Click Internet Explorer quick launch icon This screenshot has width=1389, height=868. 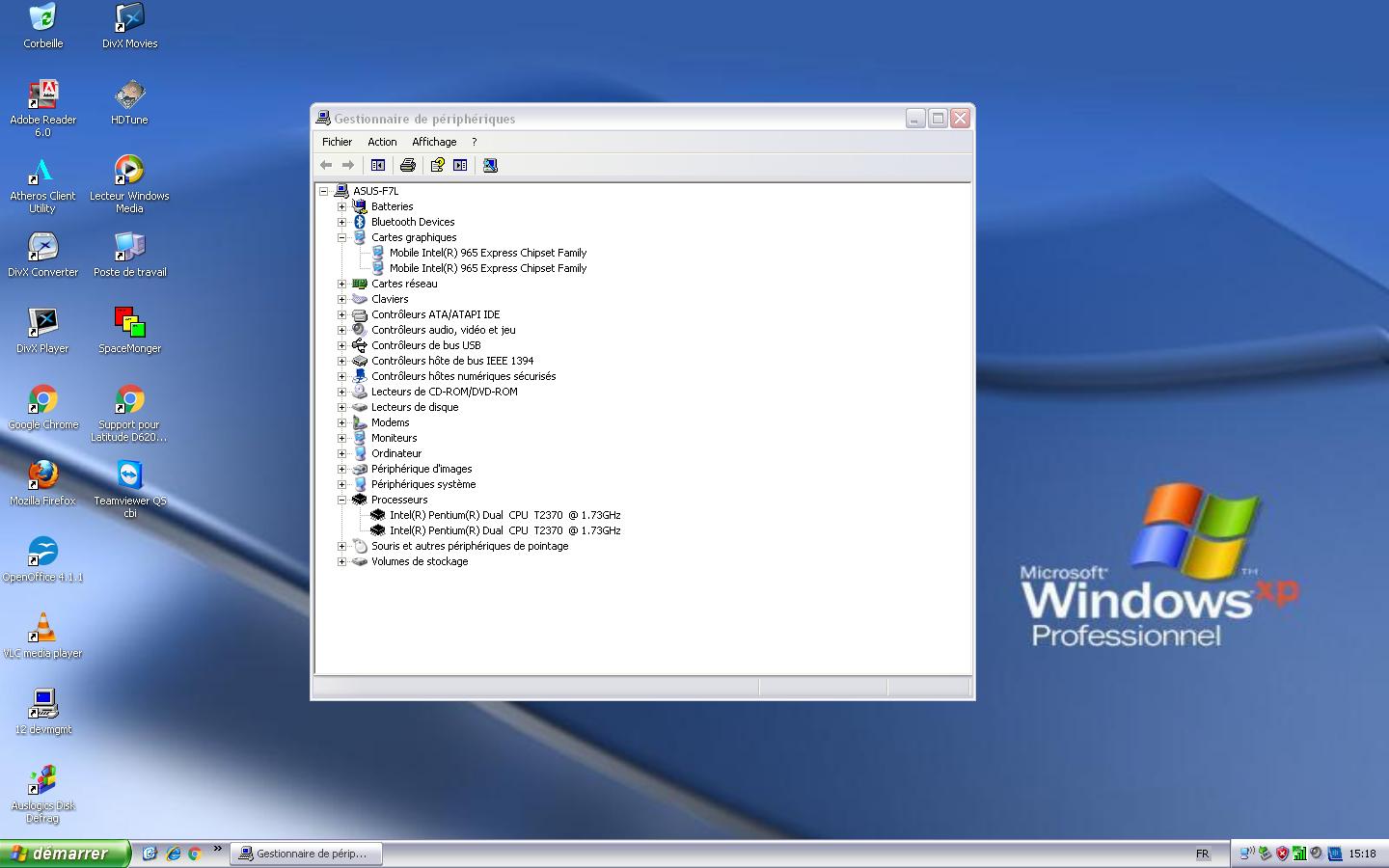[174, 854]
